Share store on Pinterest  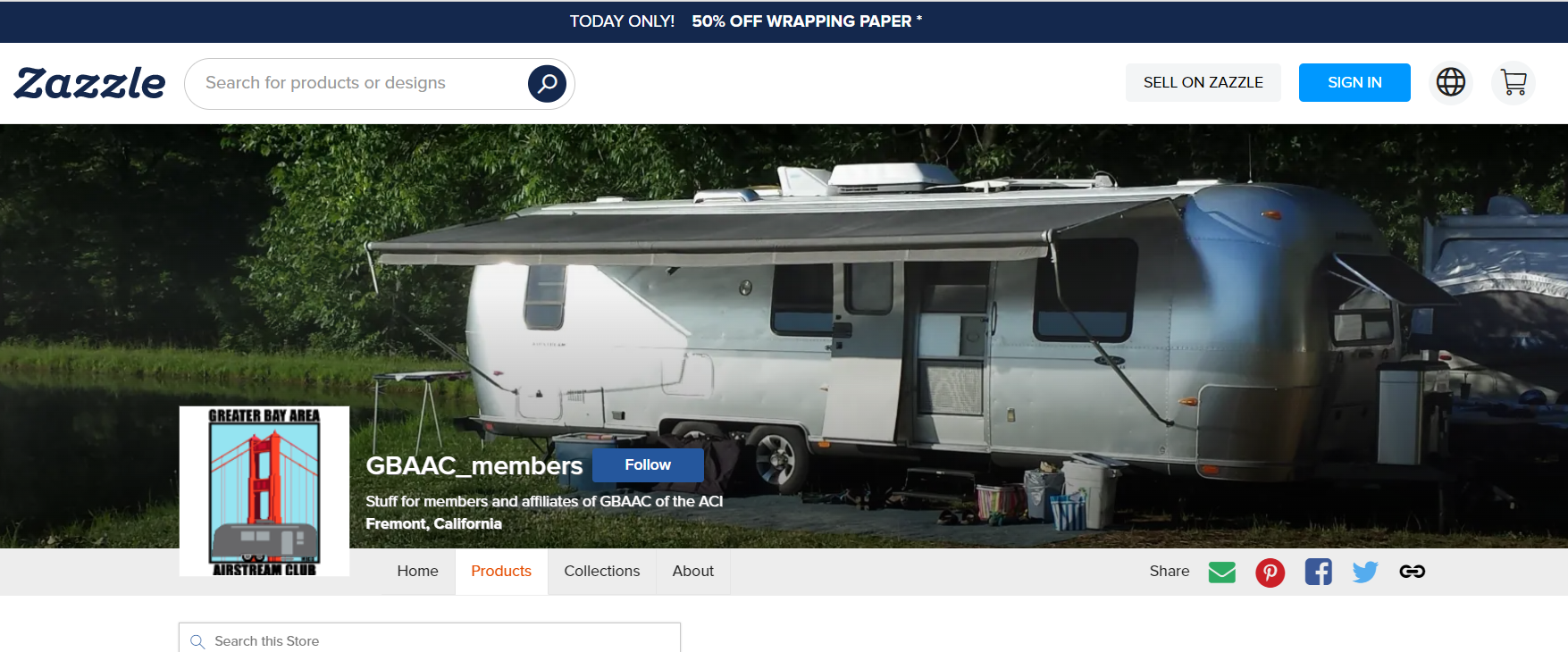click(x=1270, y=572)
